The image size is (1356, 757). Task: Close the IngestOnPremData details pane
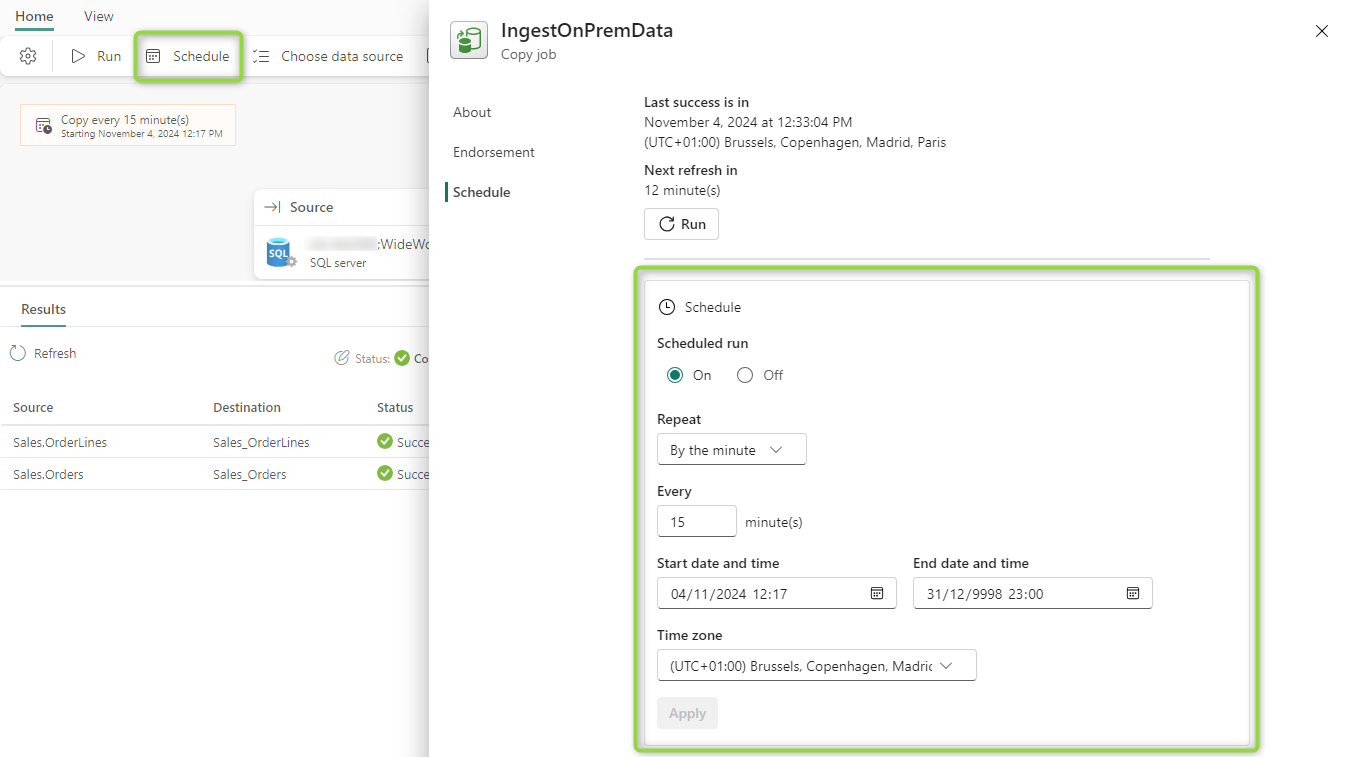click(x=1322, y=31)
